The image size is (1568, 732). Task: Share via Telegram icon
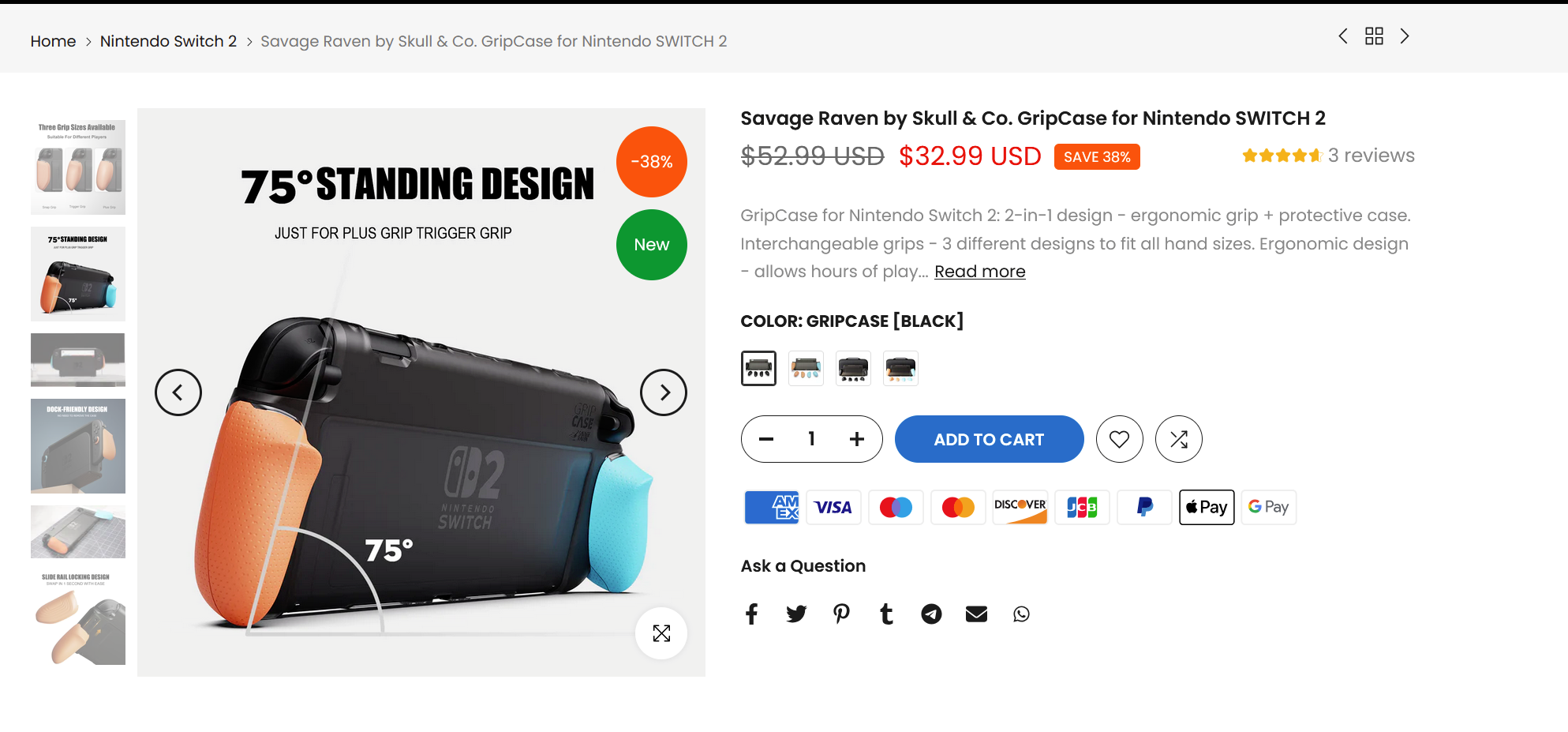931,614
